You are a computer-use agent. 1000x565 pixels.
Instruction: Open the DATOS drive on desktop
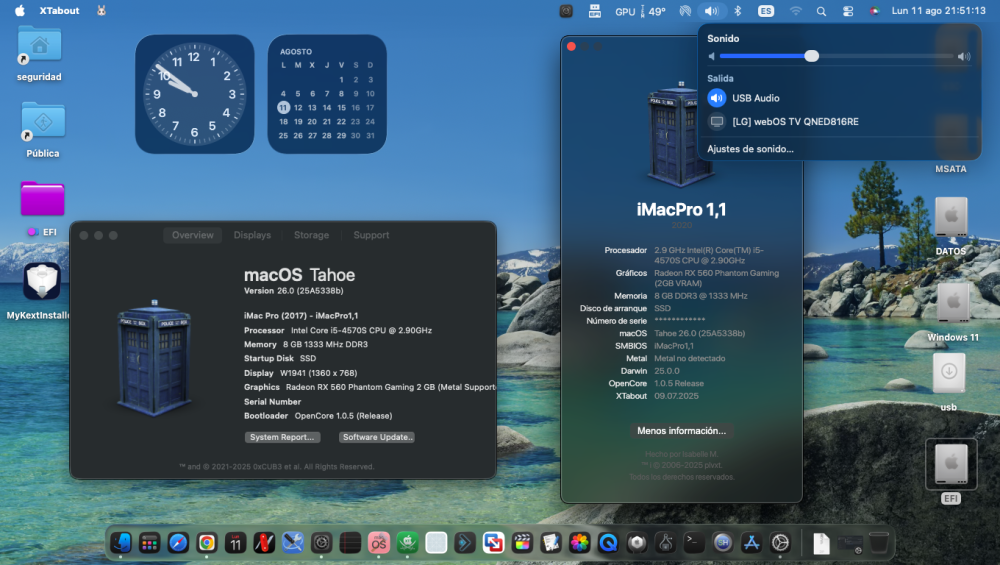click(951, 219)
